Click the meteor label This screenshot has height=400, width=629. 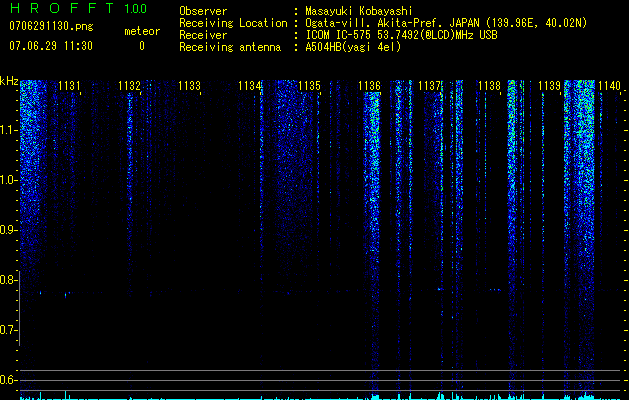coord(142,31)
